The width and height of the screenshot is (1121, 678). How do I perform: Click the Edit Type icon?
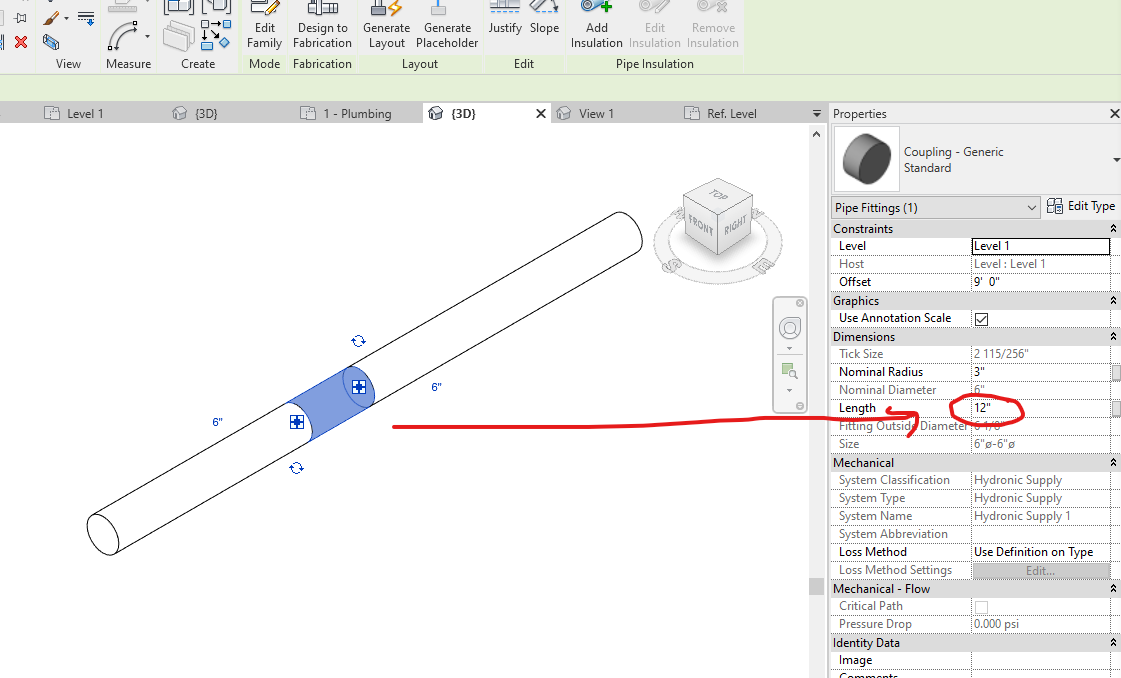[1055, 206]
